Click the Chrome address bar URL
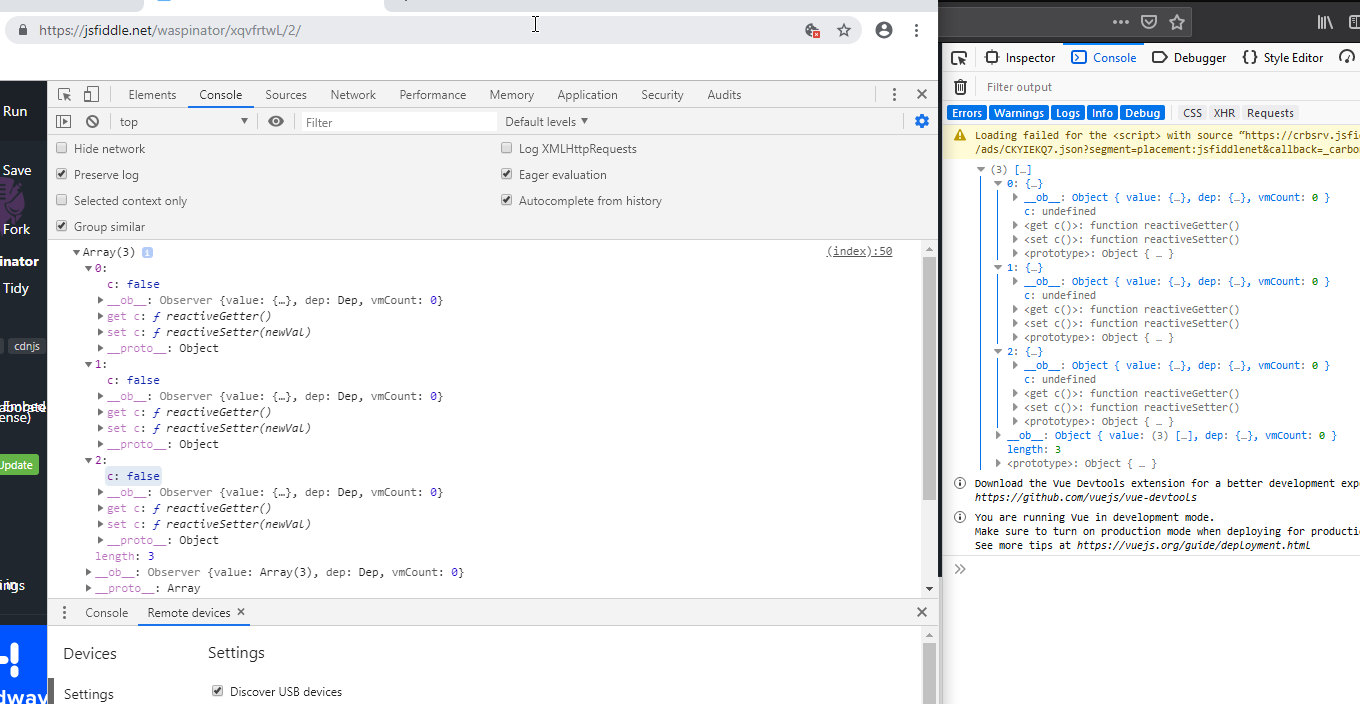This screenshot has height=704, width=1360. pyautogui.click(x=170, y=30)
